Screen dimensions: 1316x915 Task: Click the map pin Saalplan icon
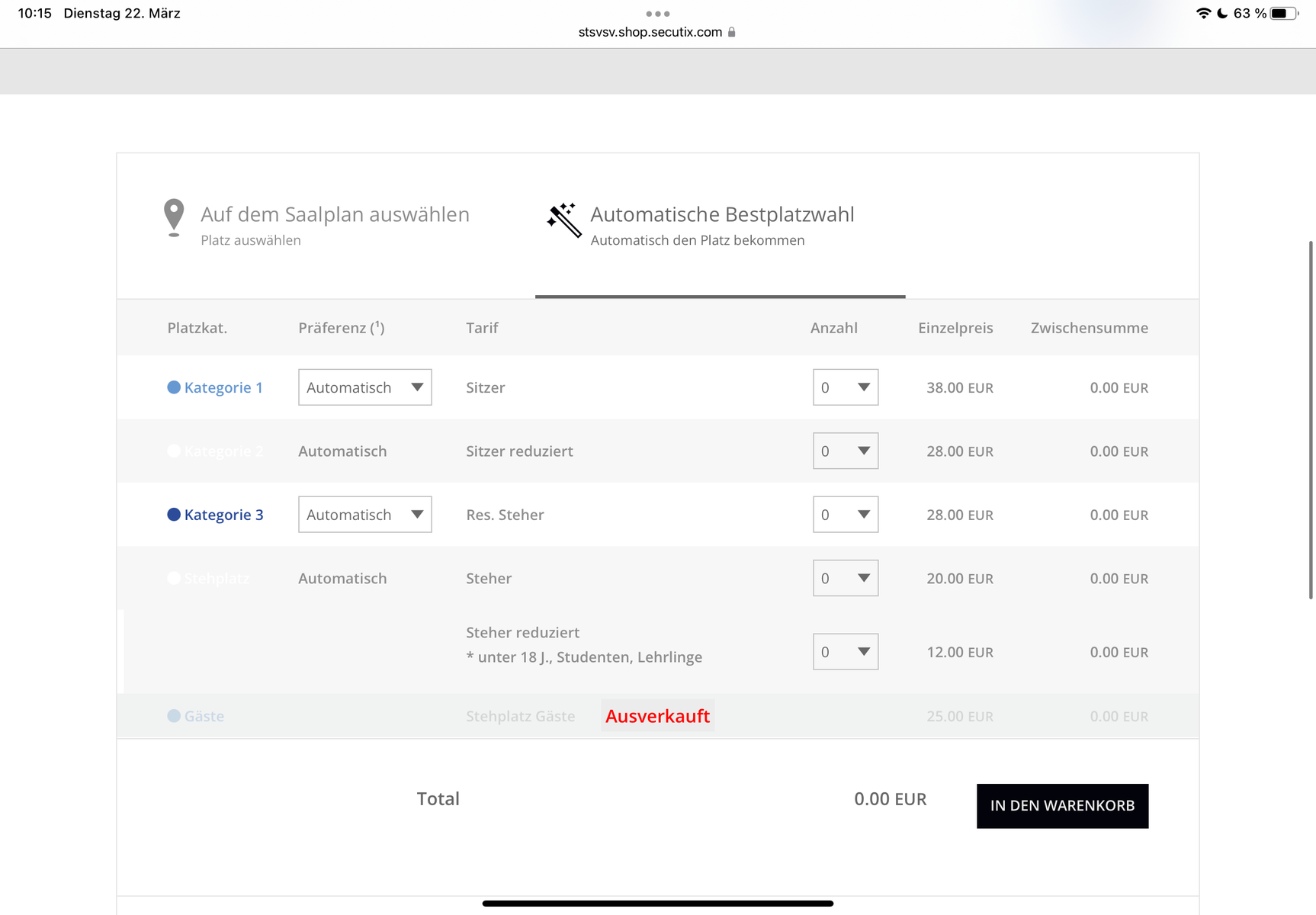pyautogui.click(x=174, y=217)
